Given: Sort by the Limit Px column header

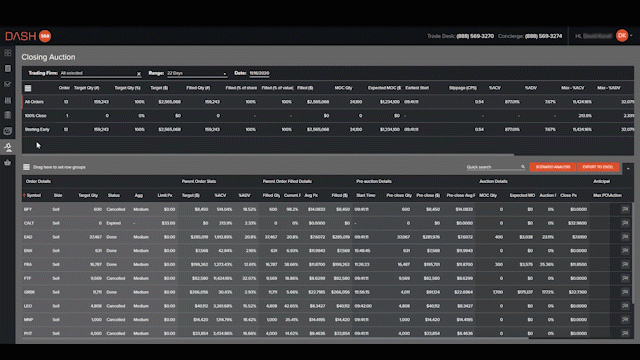Looking at the screenshot, I should [x=165, y=196].
